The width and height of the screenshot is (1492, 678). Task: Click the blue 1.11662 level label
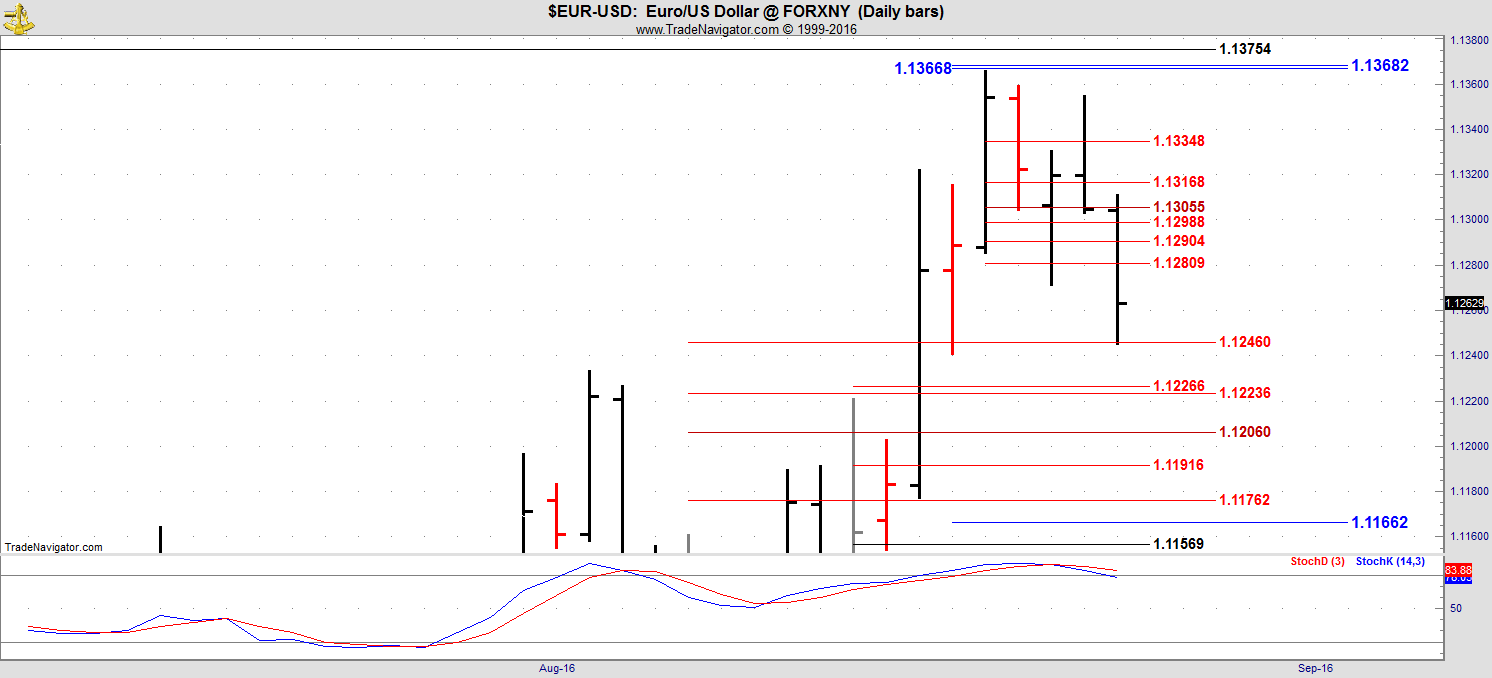1379,522
